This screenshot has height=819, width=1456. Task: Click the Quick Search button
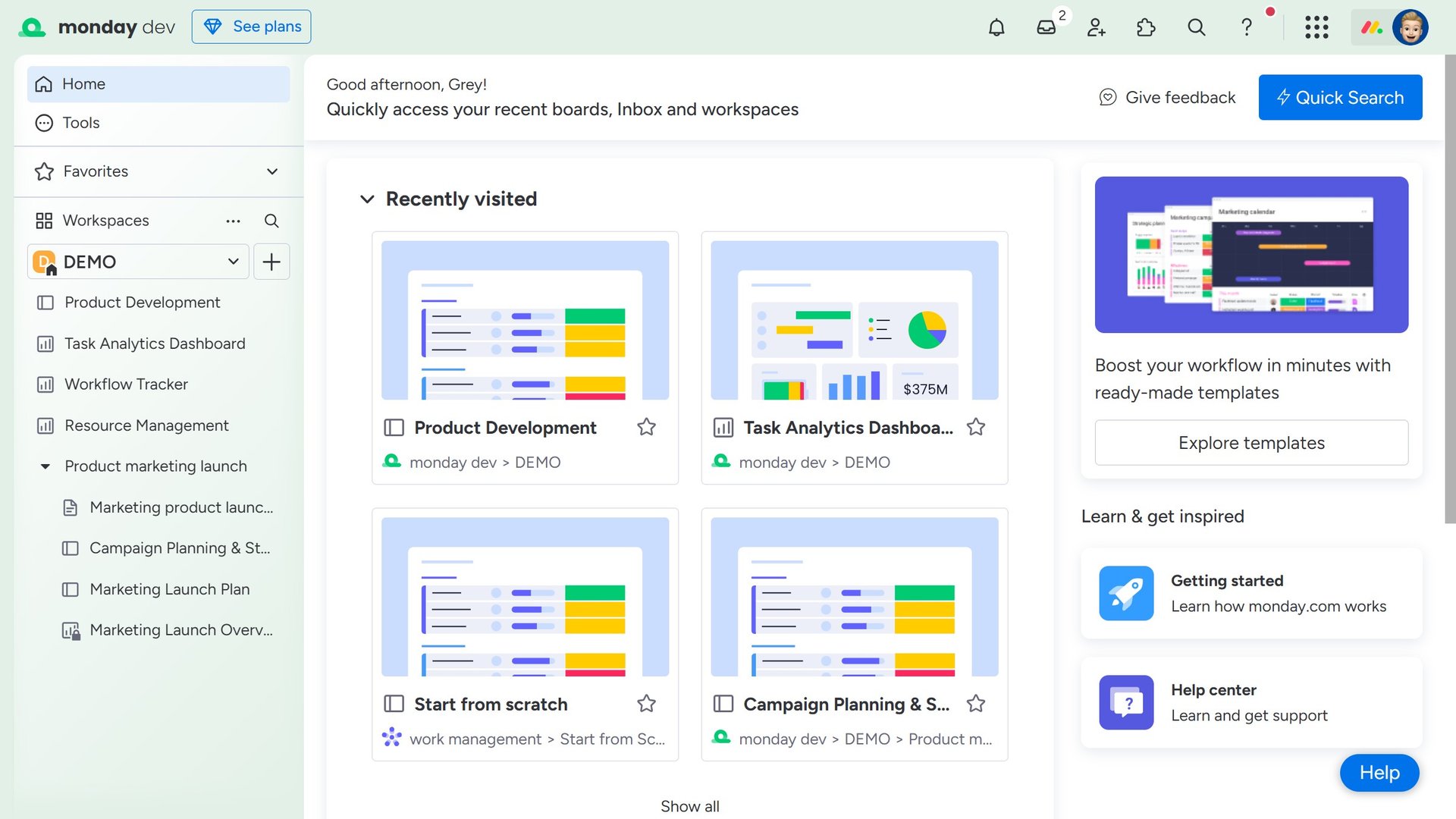coord(1340,97)
